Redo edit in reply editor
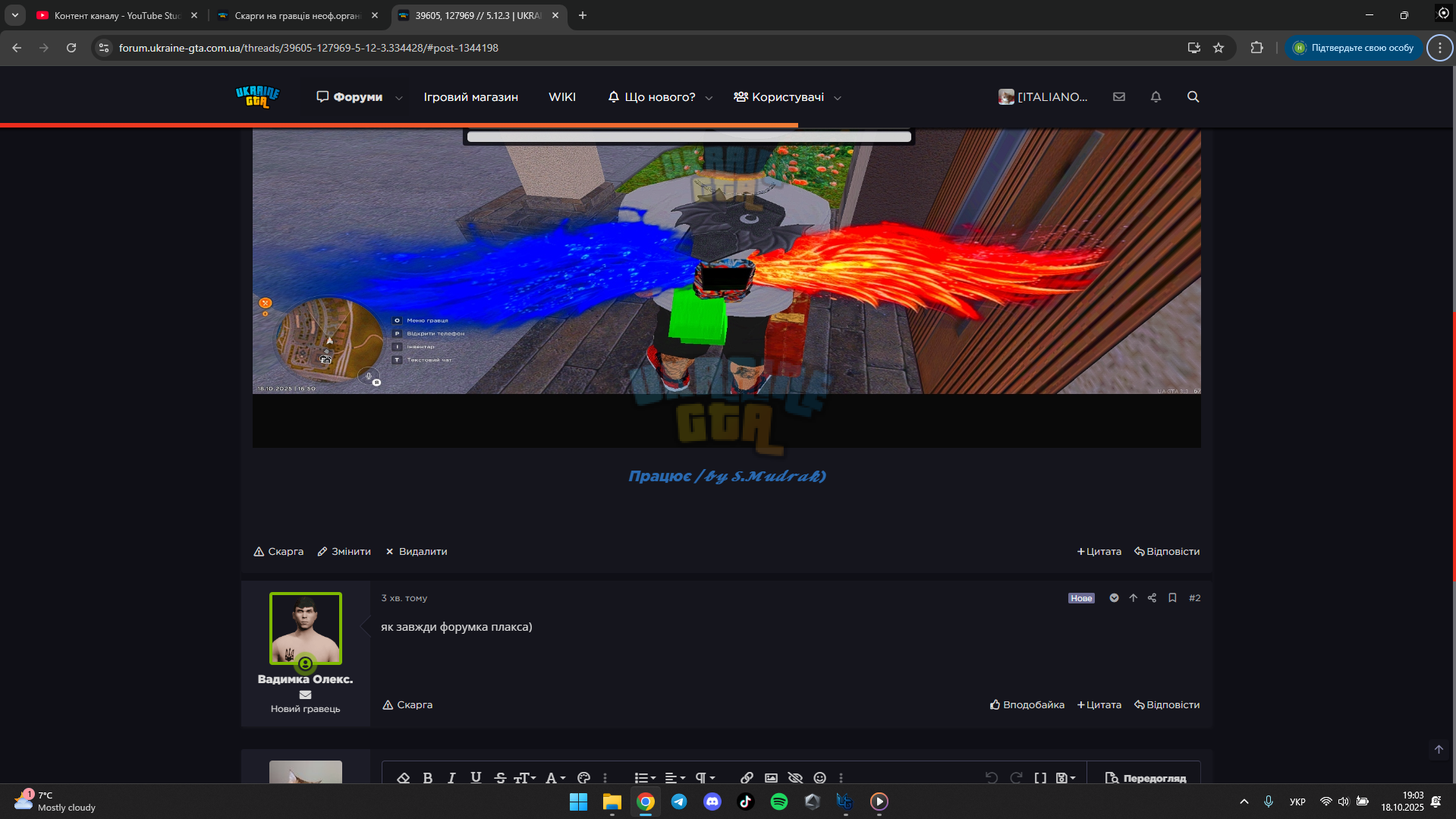Image resolution: width=1456 pixels, height=819 pixels. coord(1016,778)
